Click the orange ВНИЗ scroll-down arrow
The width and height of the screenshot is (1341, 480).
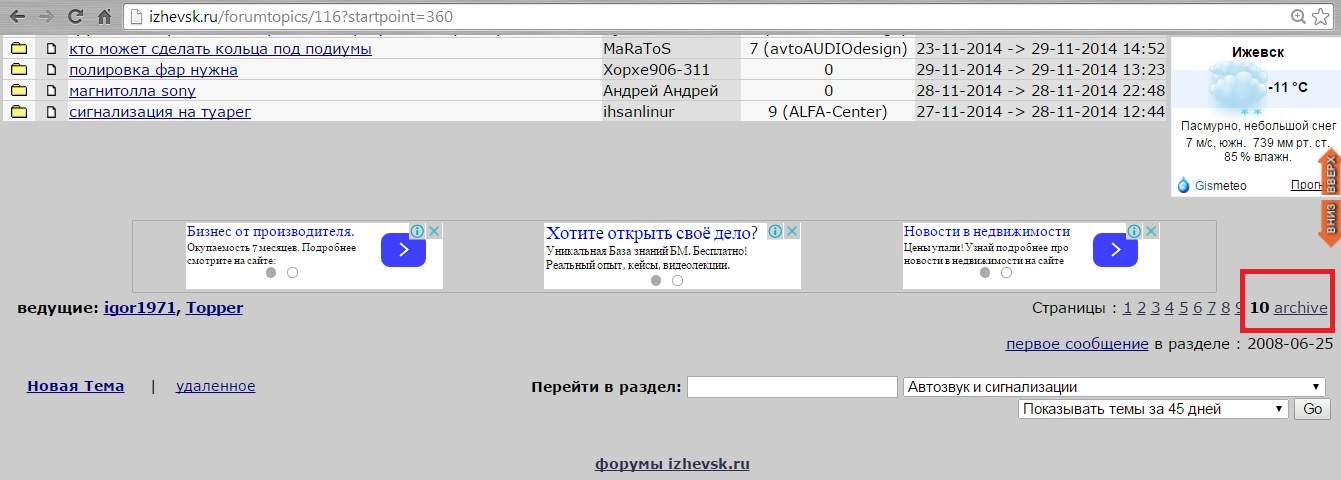[x=1330, y=221]
